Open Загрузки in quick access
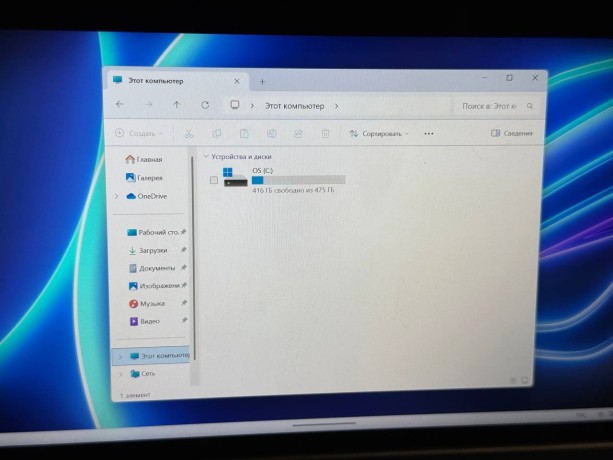 click(152, 250)
